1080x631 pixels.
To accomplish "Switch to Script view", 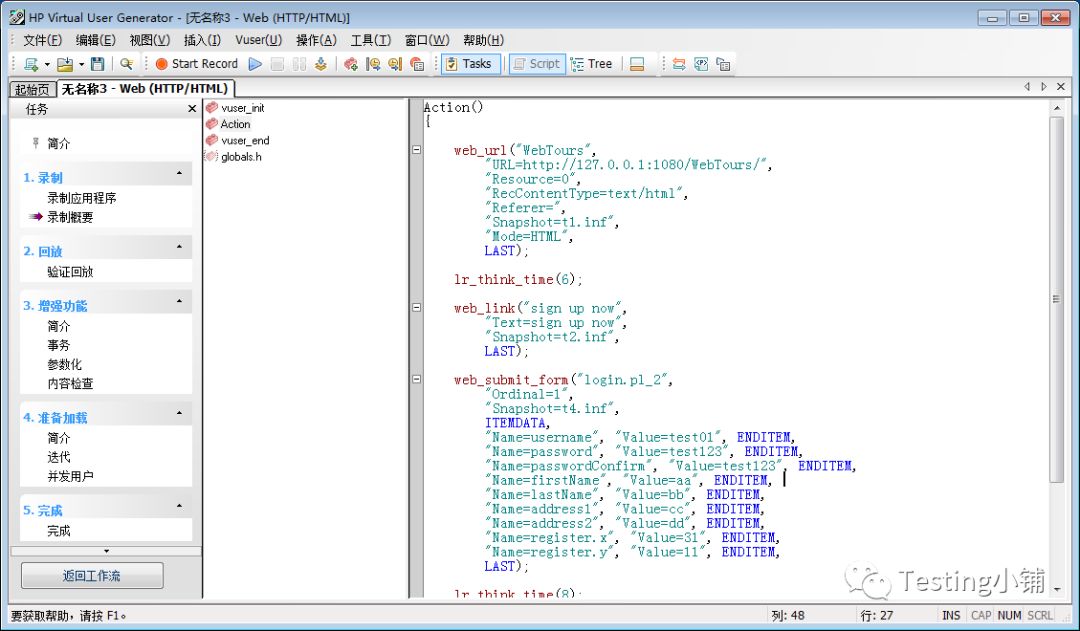I will click(x=537, y=64).
